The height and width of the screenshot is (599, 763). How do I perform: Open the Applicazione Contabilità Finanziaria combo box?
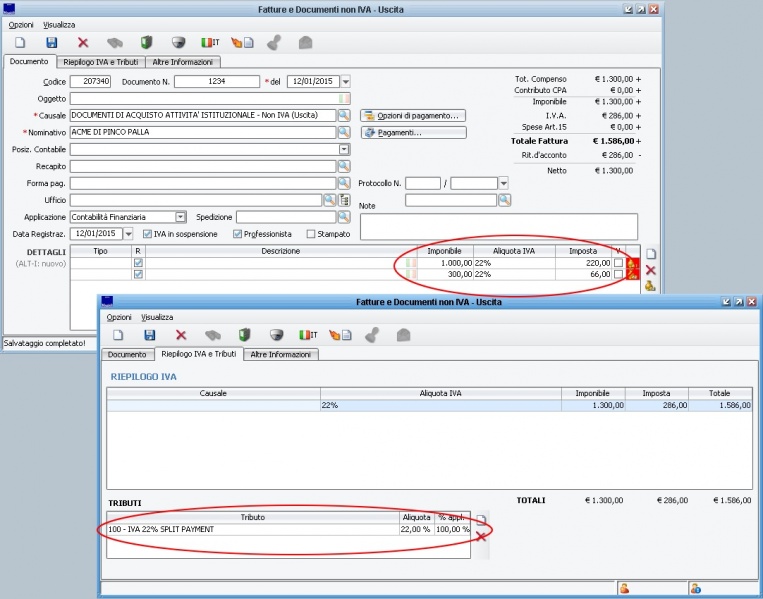tap(180, 217)
